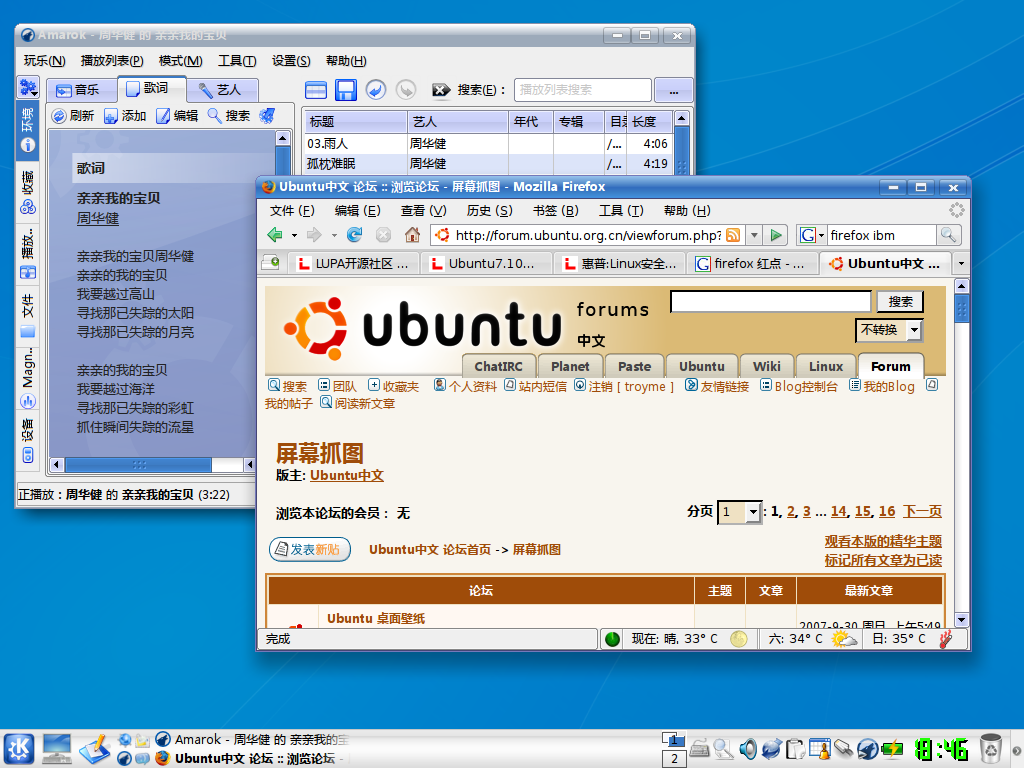Click RSS feed icon in address bar
Screen dimensions: 1024x768
click(733, 235)
